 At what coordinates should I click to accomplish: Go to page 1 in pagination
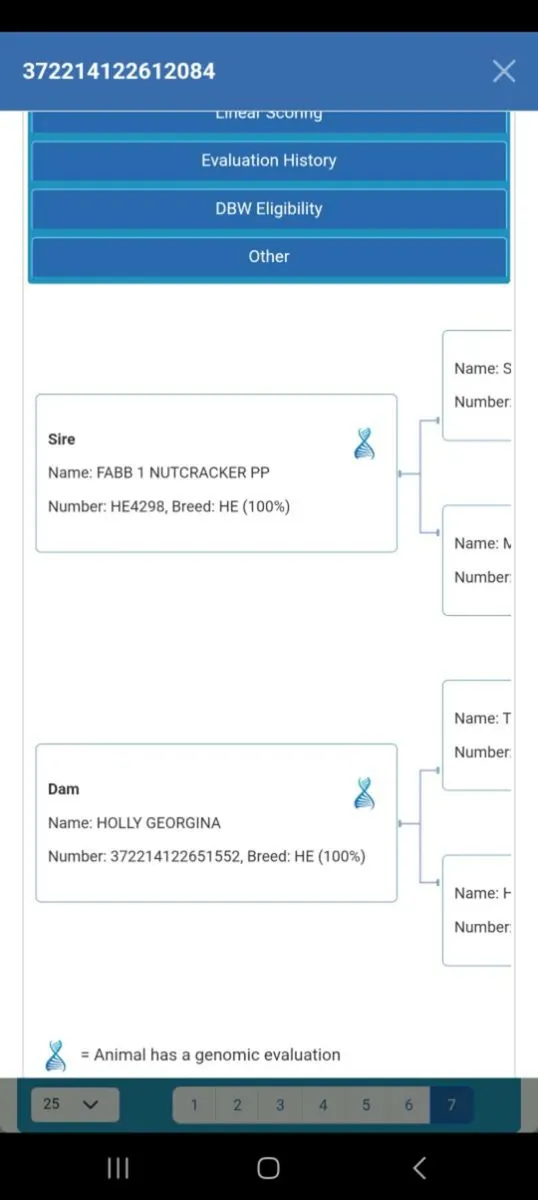[194, 1105]
